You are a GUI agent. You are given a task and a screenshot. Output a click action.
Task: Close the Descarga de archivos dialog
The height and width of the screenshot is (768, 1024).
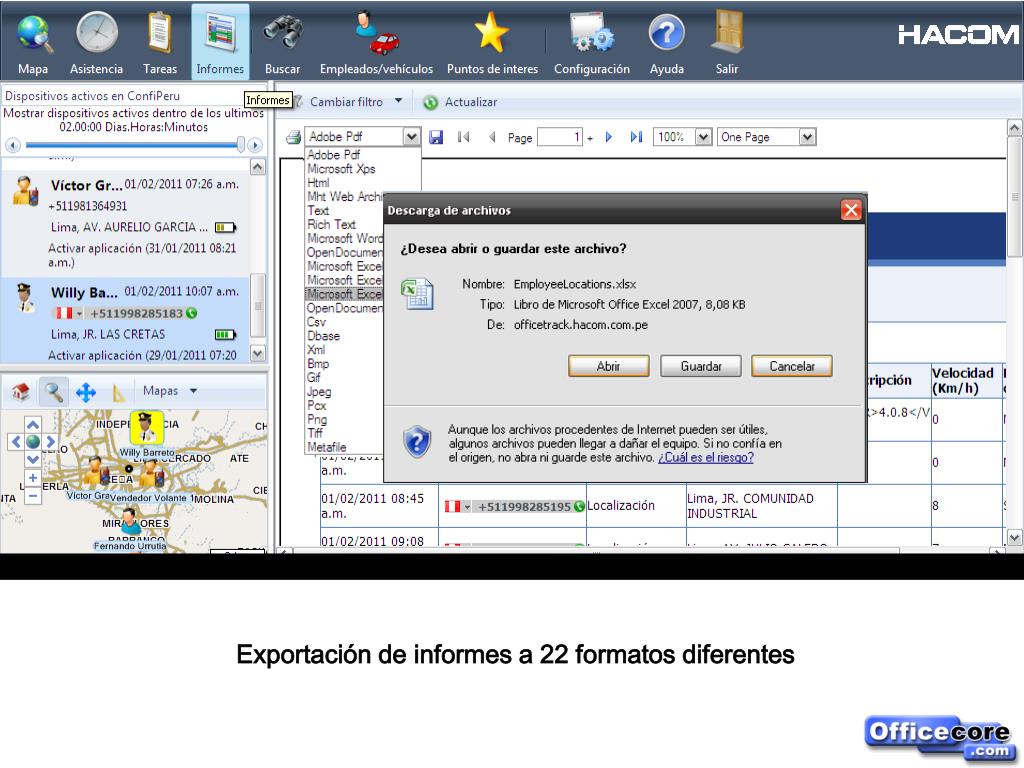tap(850, 210)
